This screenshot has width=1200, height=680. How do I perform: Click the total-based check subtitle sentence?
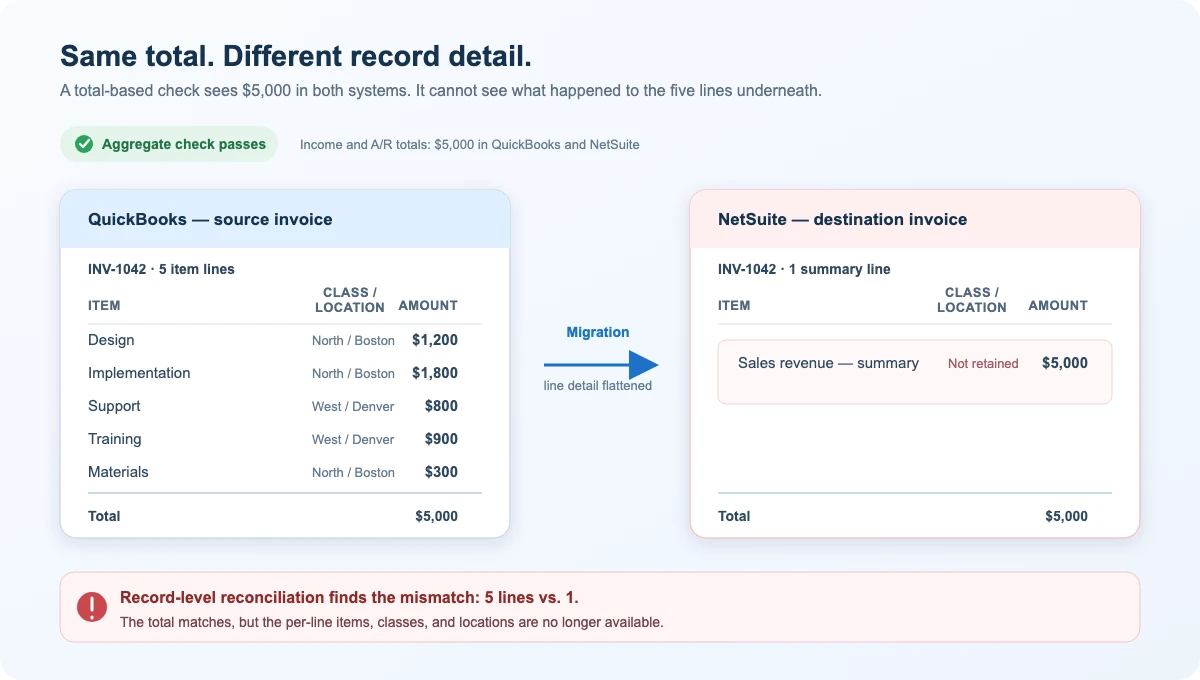441,90
